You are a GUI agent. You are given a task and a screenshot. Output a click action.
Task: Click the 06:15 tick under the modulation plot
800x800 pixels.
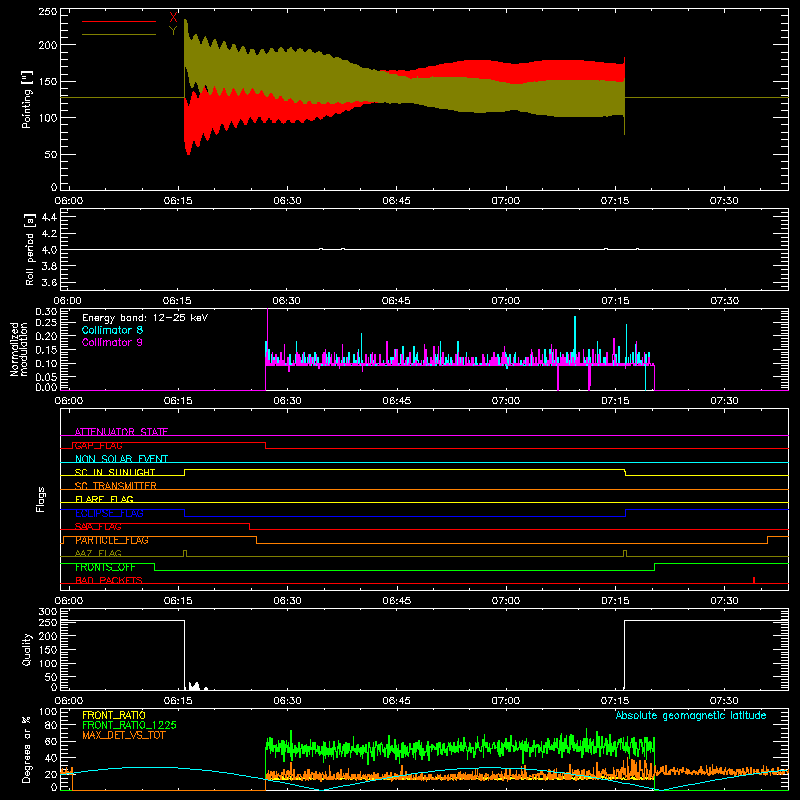178,401
